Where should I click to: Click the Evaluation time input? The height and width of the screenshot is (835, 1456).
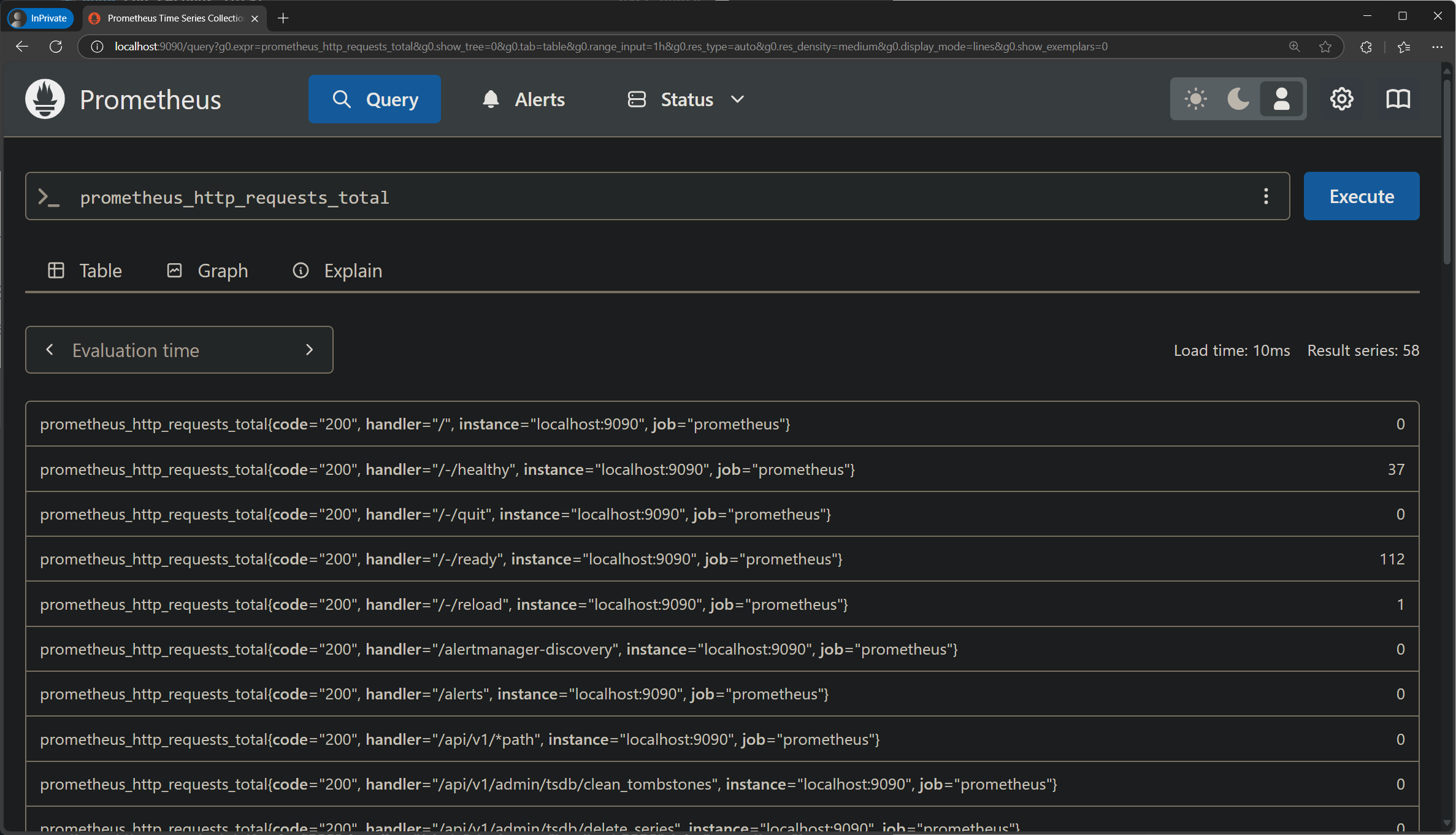tap(179, 350)
